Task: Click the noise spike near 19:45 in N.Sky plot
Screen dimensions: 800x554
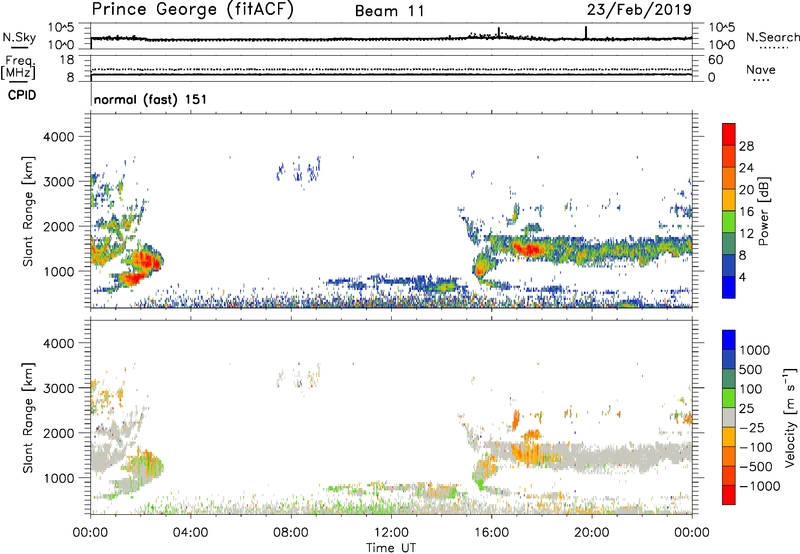Action: [x=586, y=32]
